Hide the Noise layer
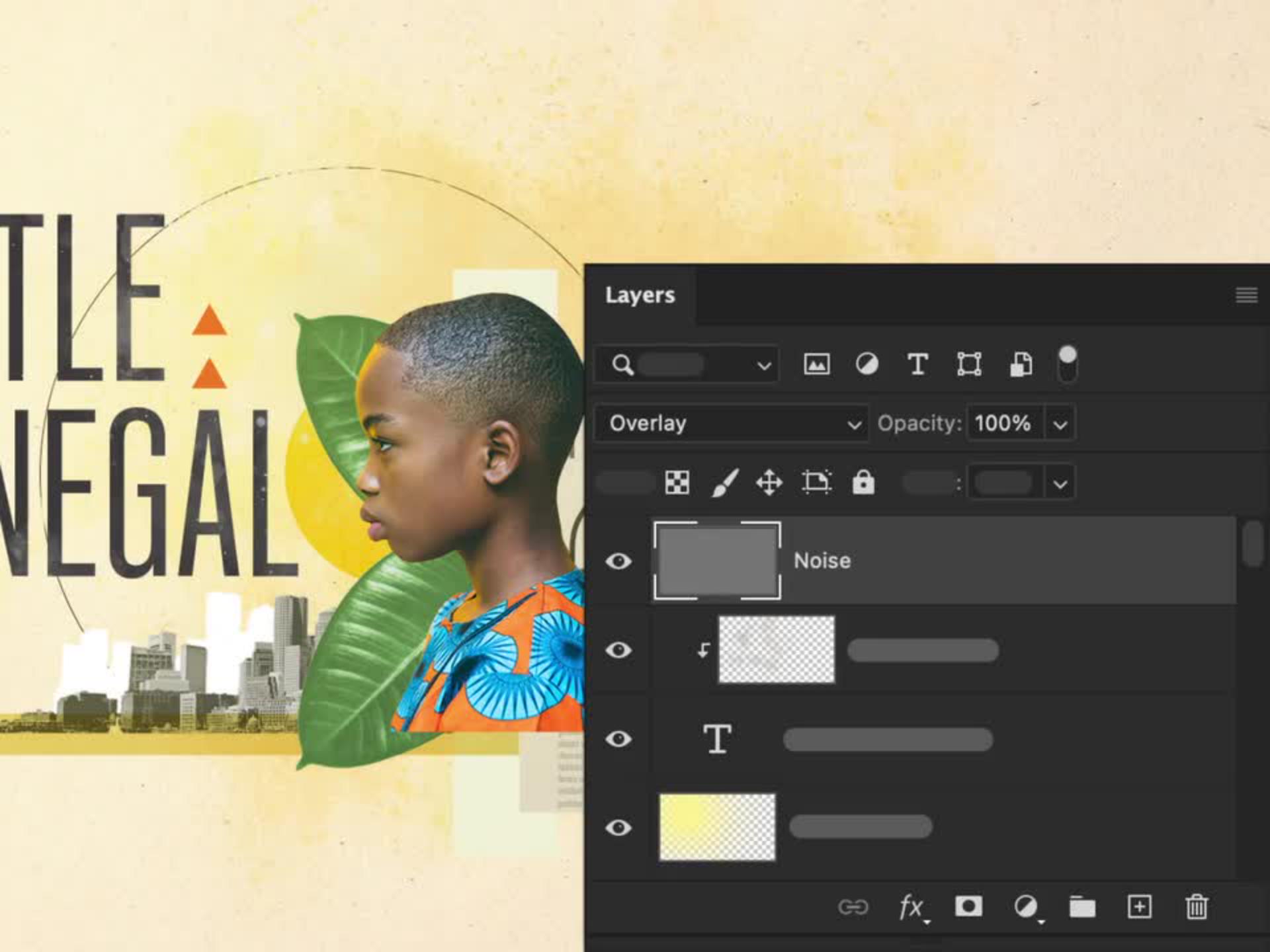This screenshot has width=1270, height=952. pos(618,561)
